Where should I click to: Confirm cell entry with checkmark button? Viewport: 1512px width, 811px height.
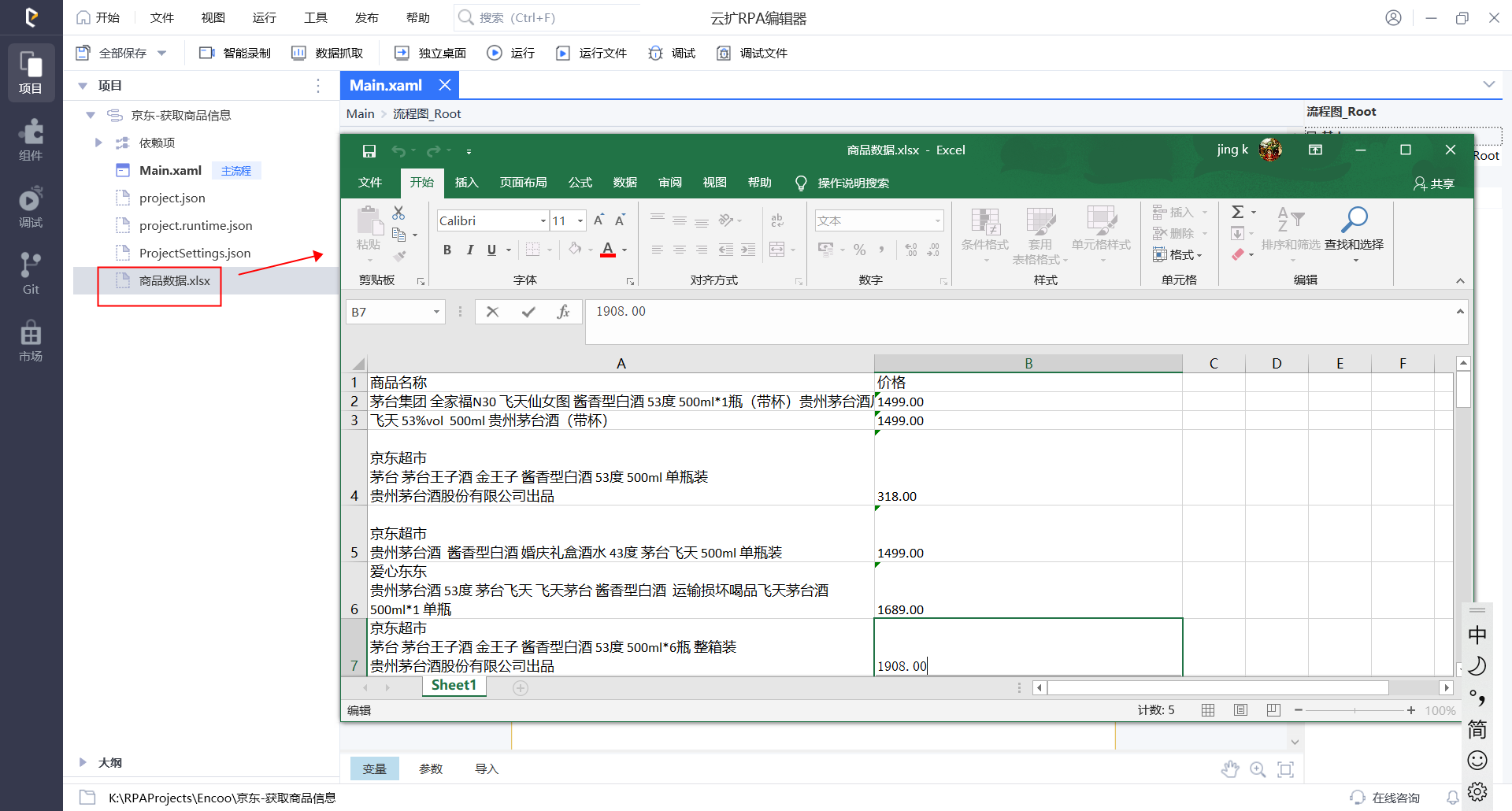coord(528,312)
